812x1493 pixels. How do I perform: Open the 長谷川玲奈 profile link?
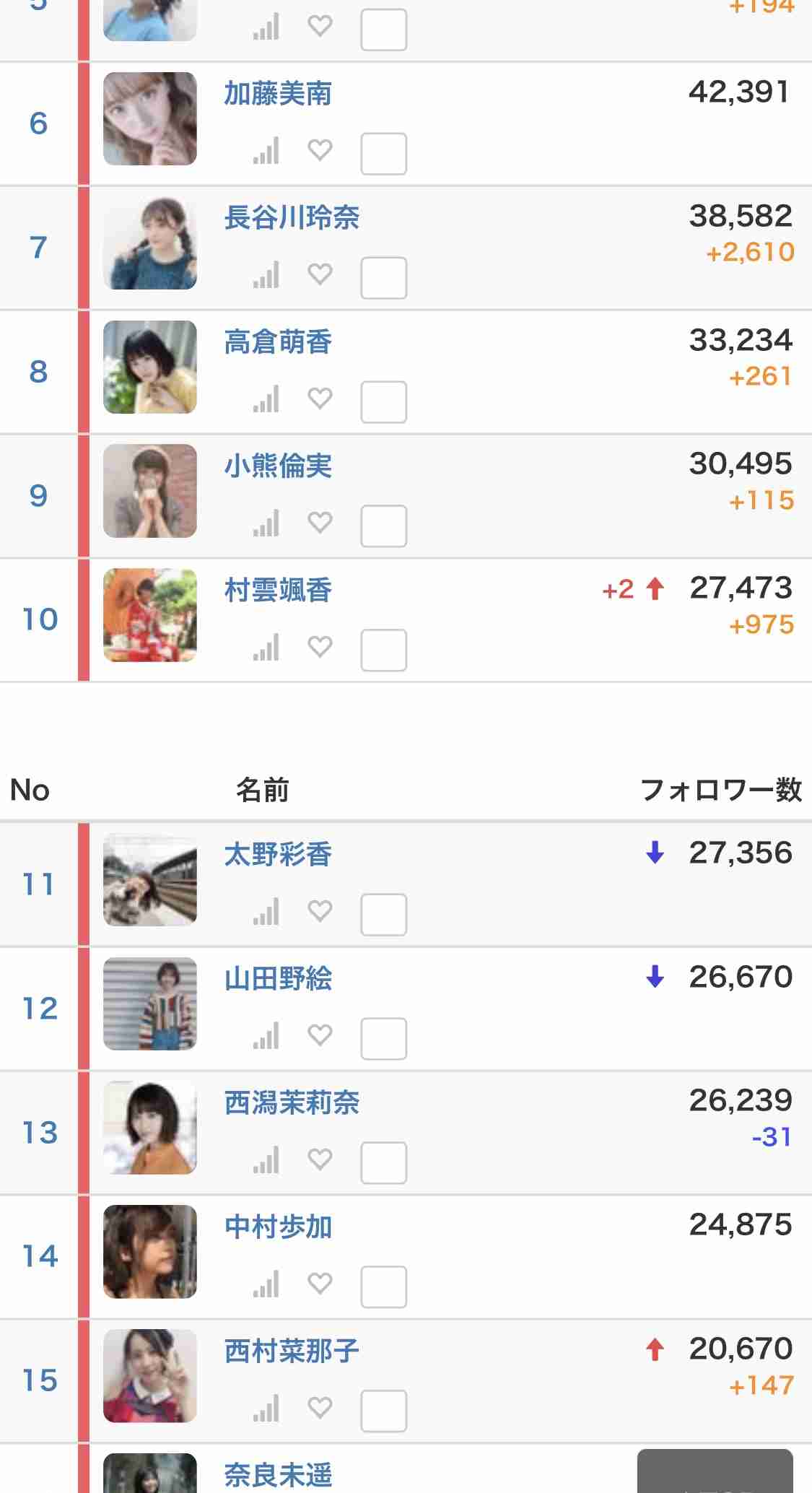(292, 217)
